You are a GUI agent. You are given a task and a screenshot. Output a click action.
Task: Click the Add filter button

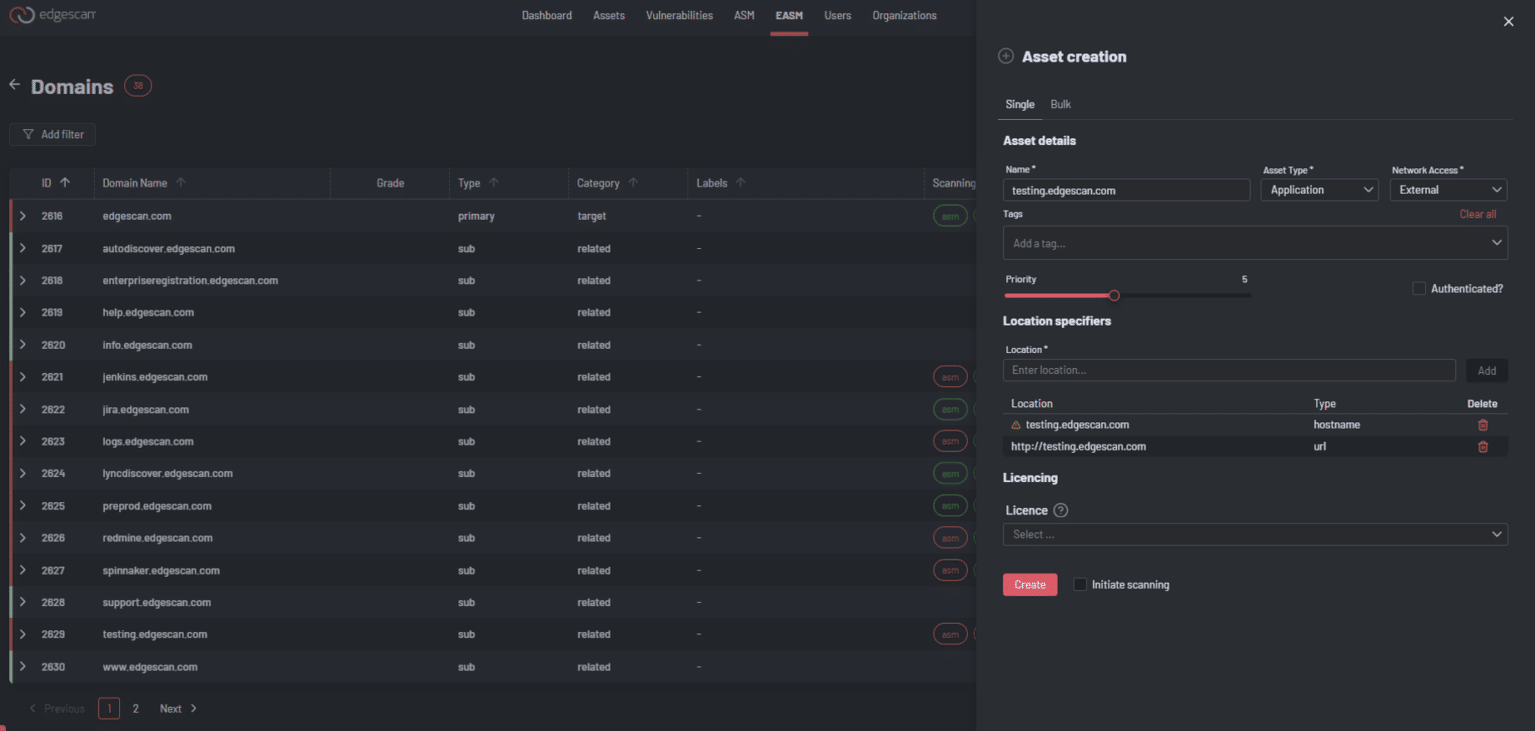coord(53,134)
